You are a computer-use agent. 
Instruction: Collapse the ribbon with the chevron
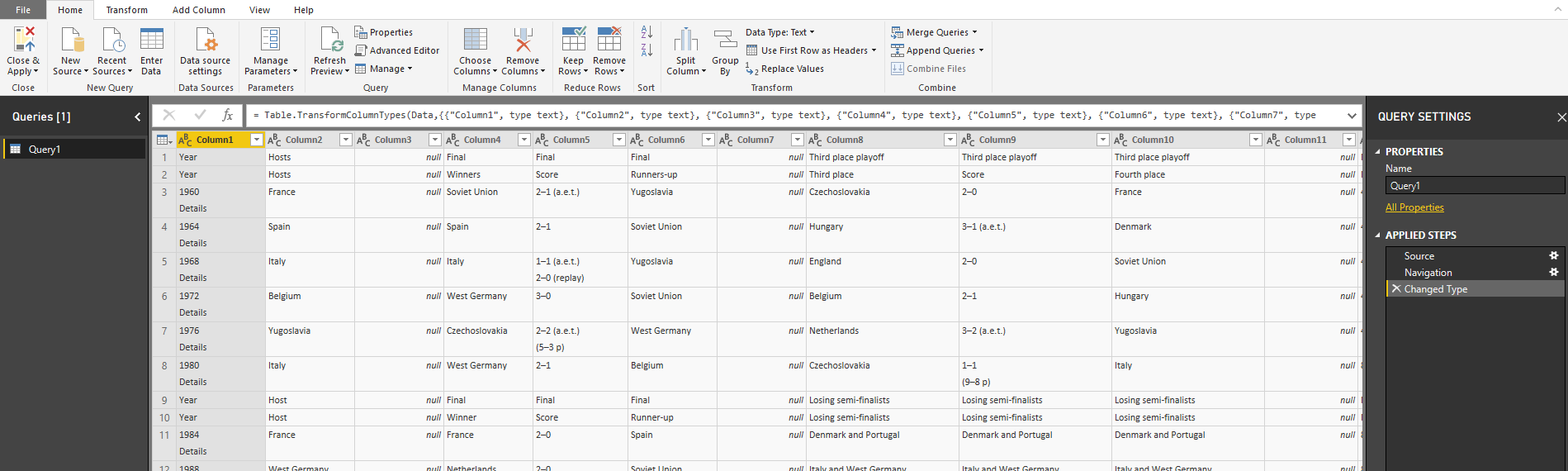click(x=1557, y=10)
